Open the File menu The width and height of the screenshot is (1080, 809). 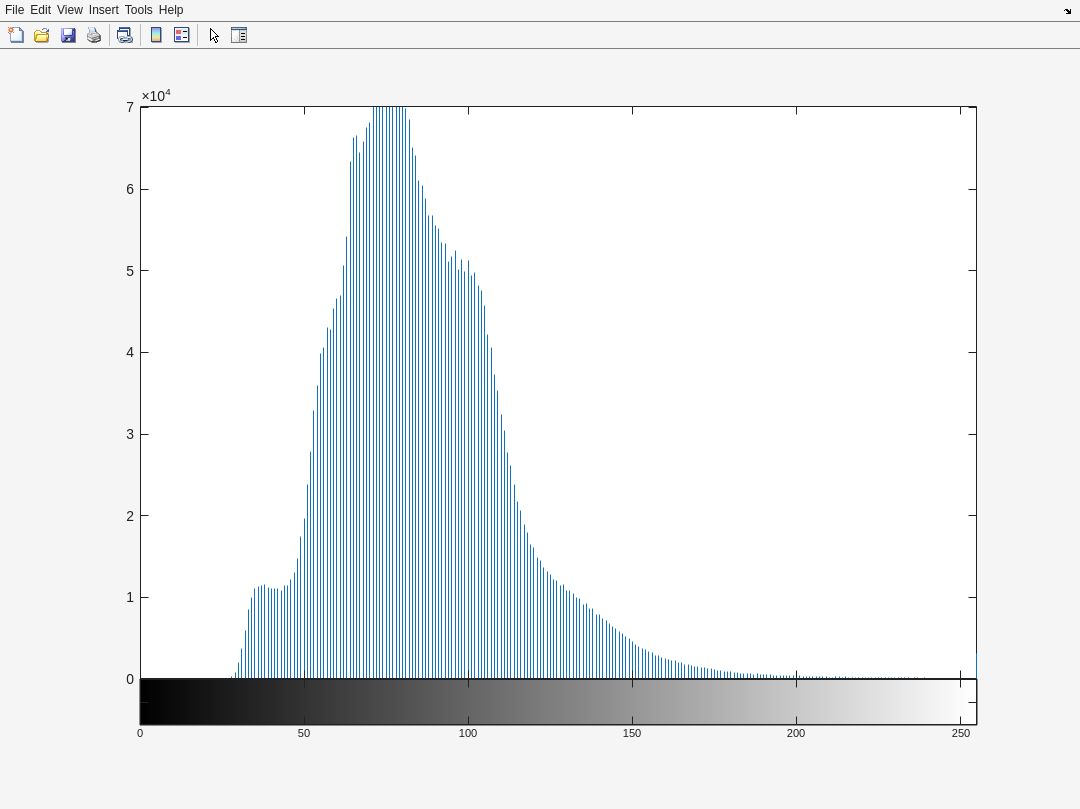click(x=14, y=10)
